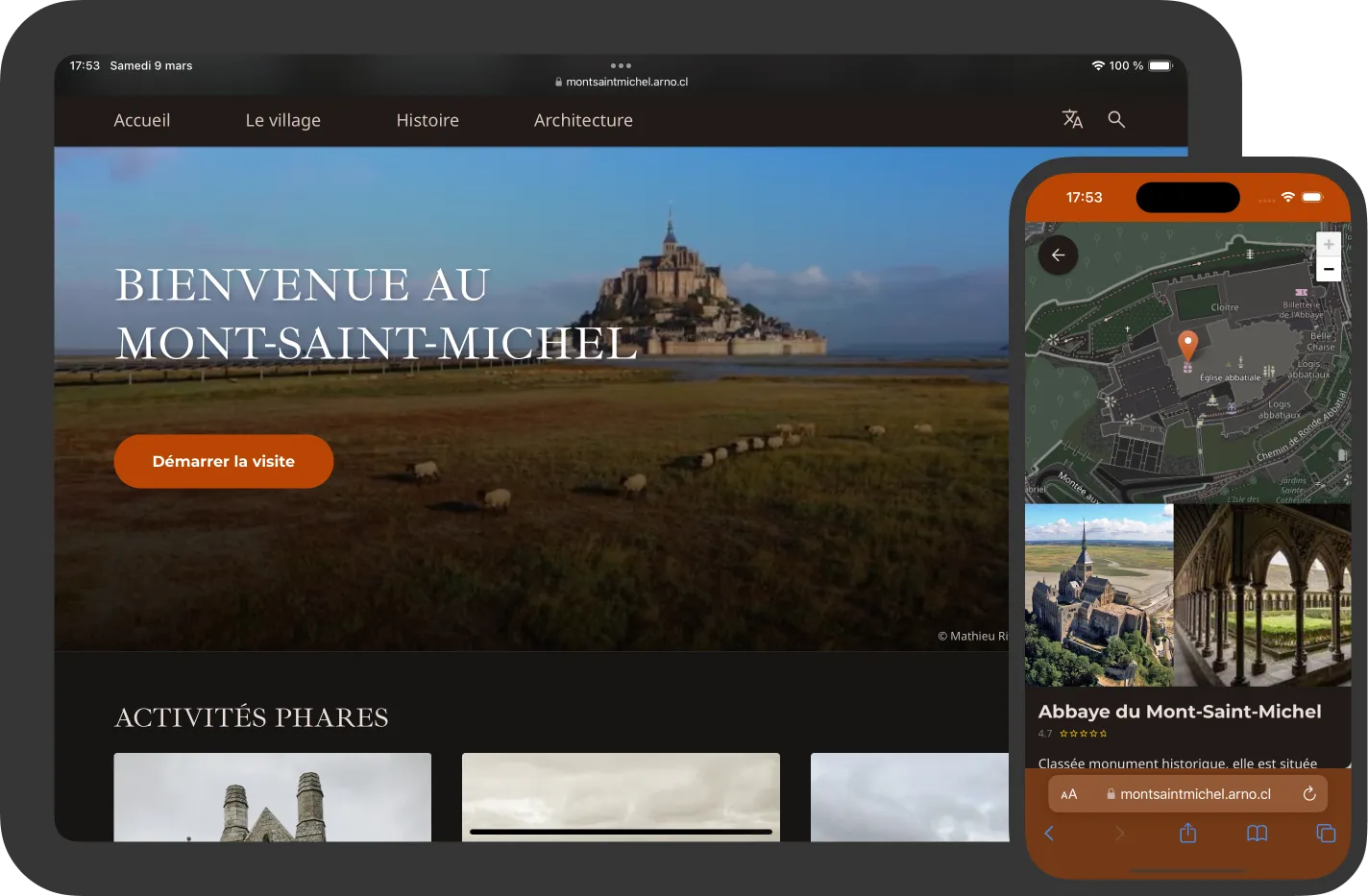
Task: Go back in phone Safari
Action: click(1049, 834)
